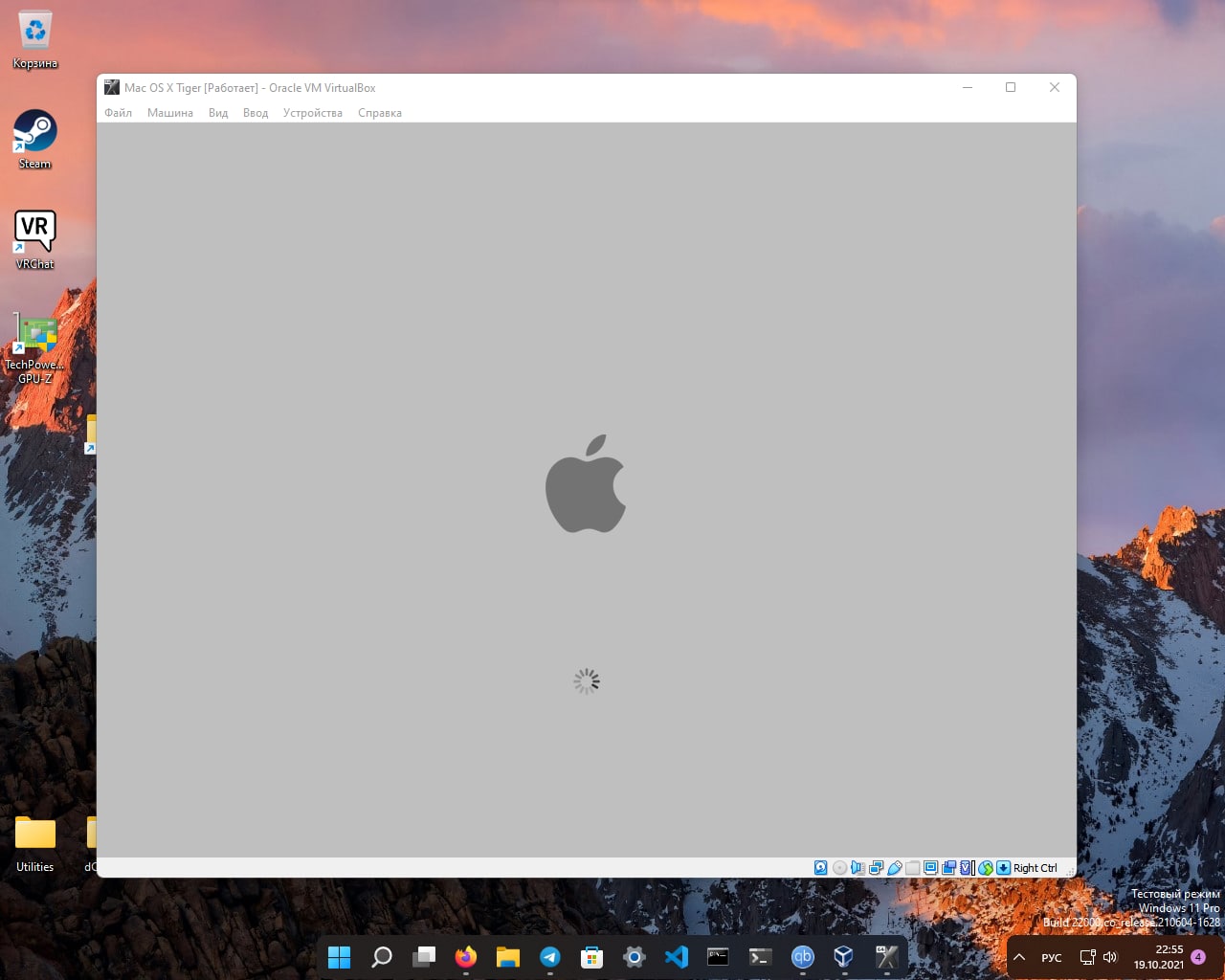The height and width of the screenshot is (980, 1225).
Task: Click the keyboard capture arrow icon
Action: point(1003,868)
